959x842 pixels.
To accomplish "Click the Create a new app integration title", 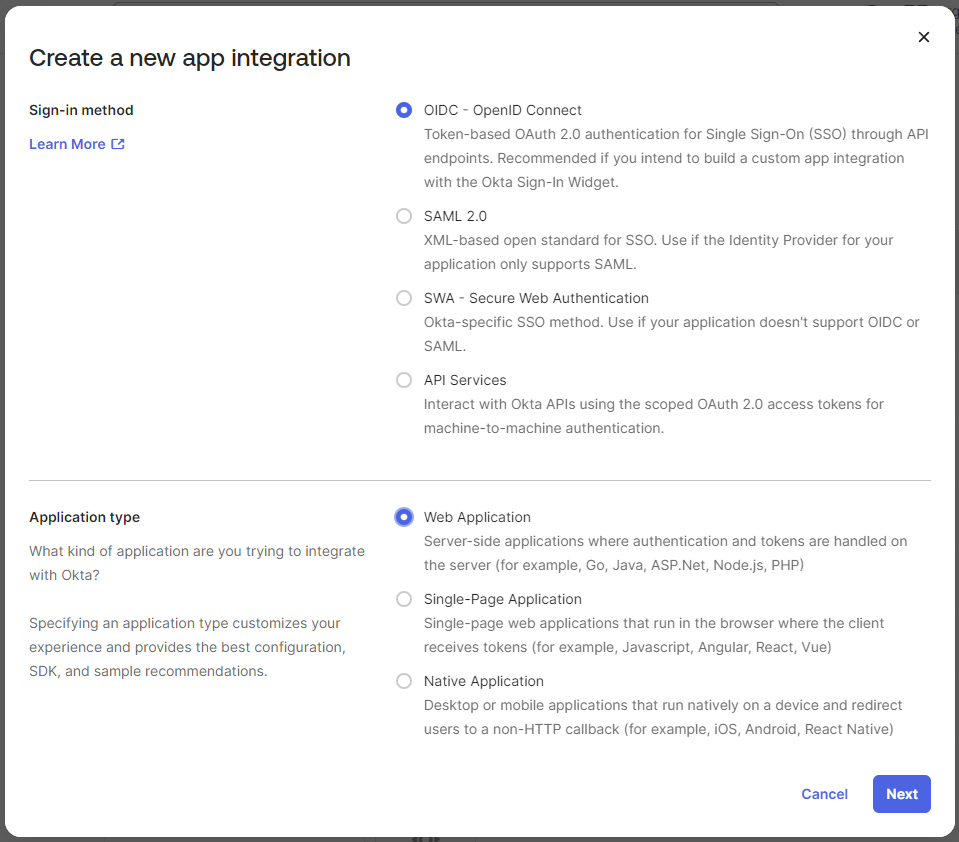I will coord(190,58).
